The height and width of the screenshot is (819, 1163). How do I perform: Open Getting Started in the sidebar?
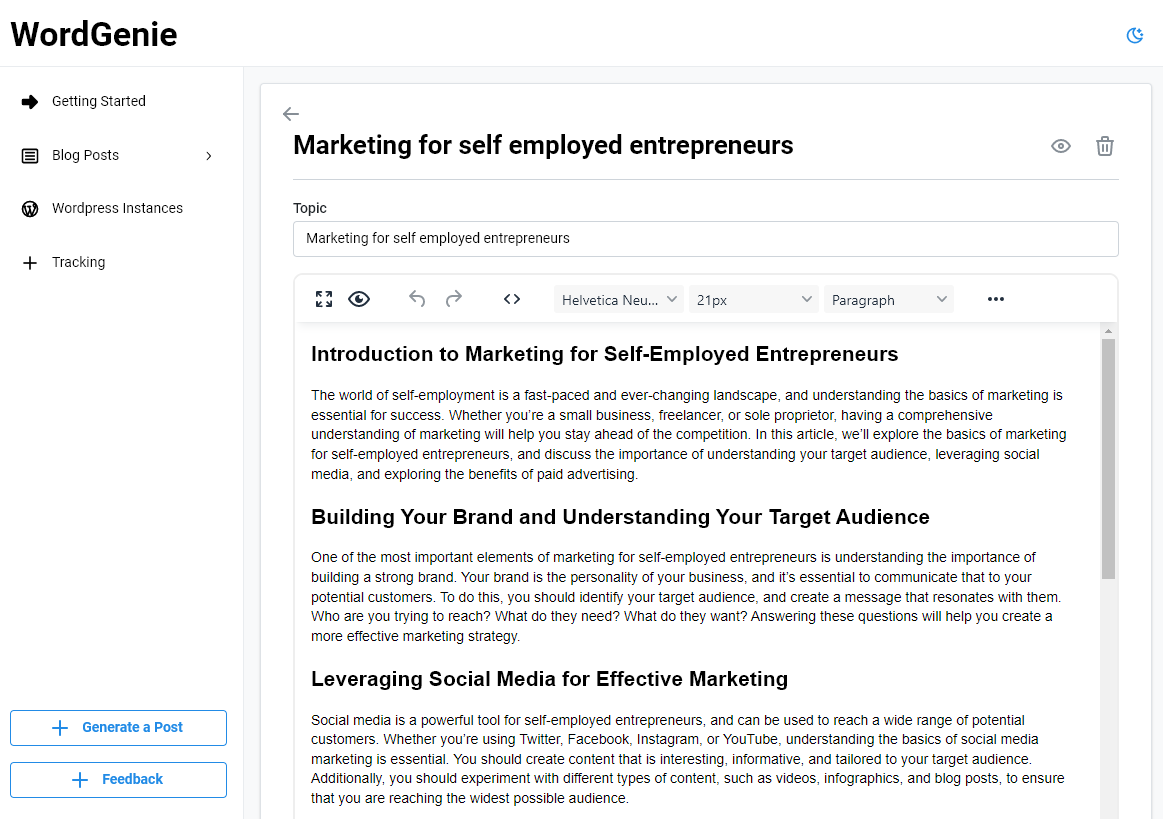98,101
